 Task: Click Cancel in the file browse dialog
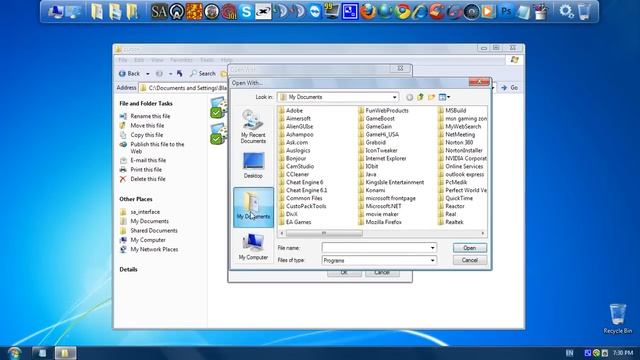click(x=469, y=260)
